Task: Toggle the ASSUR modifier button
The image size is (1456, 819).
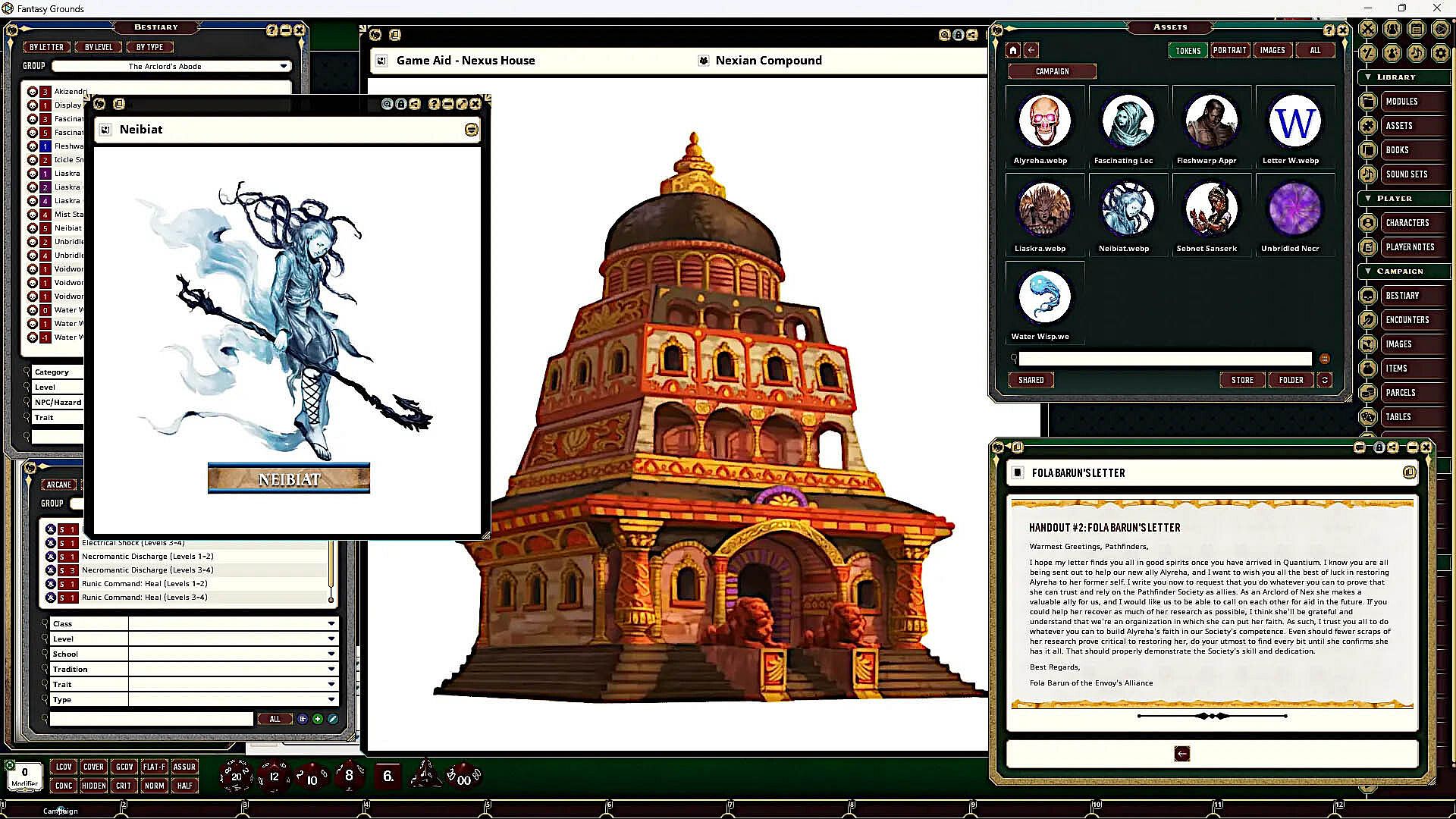Action: [x=184, y=767]
